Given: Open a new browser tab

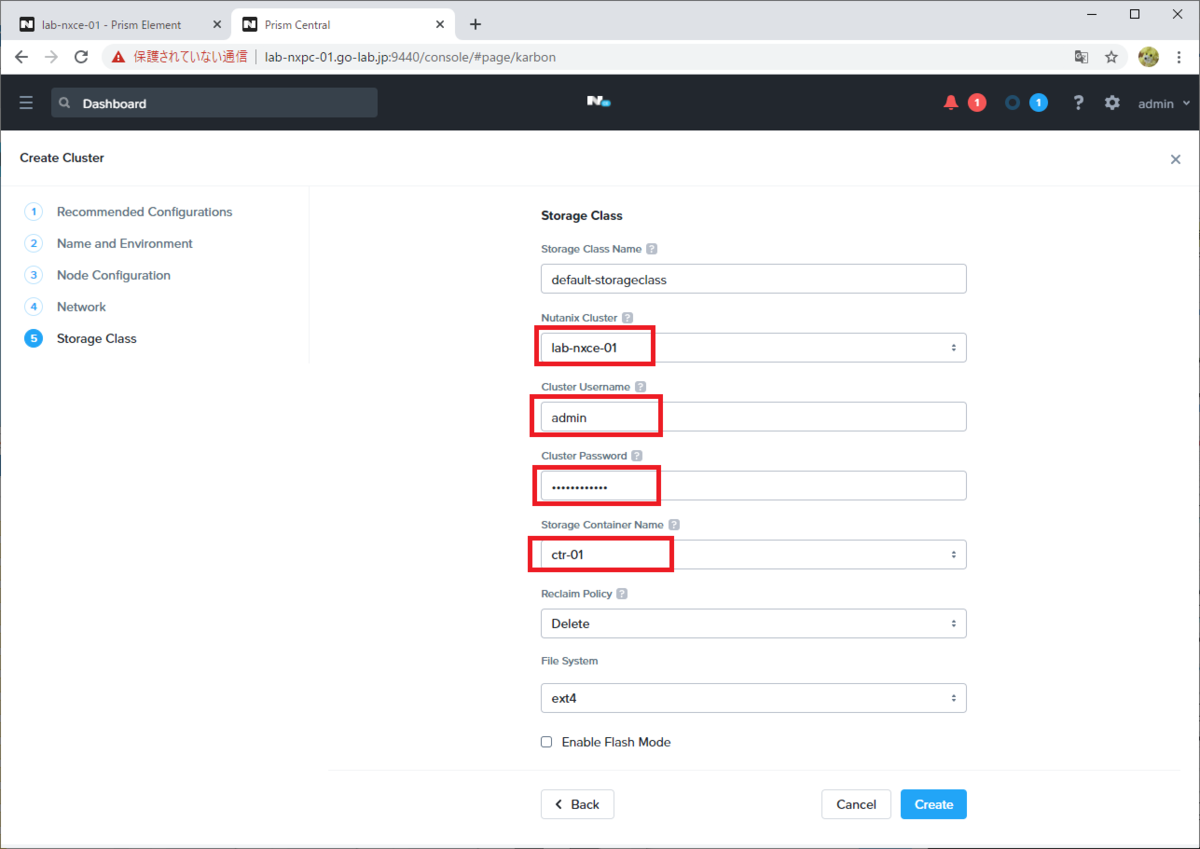Looking at the screenshot, I should (475, 24).
